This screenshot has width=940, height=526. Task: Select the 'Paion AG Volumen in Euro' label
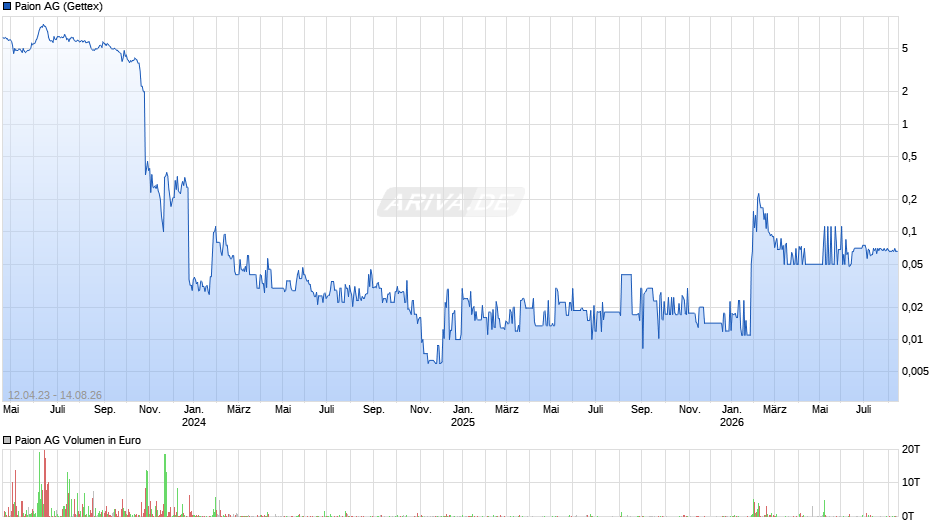pyautogui.click(x=78, y=440)
